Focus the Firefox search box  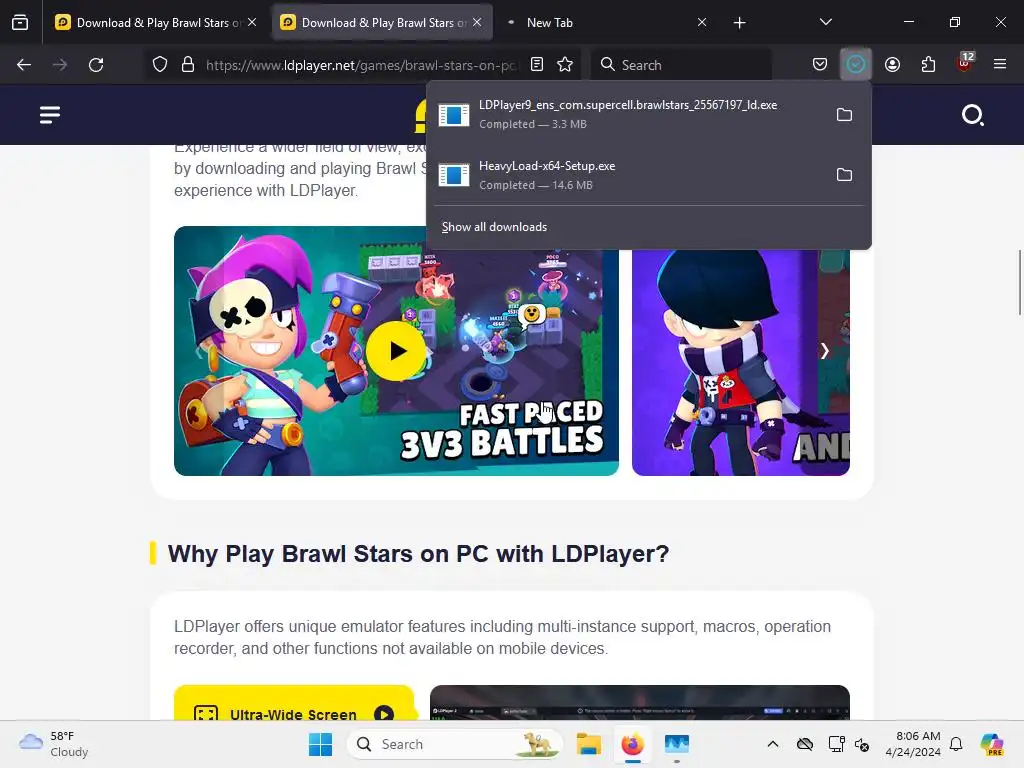point(681,65)
